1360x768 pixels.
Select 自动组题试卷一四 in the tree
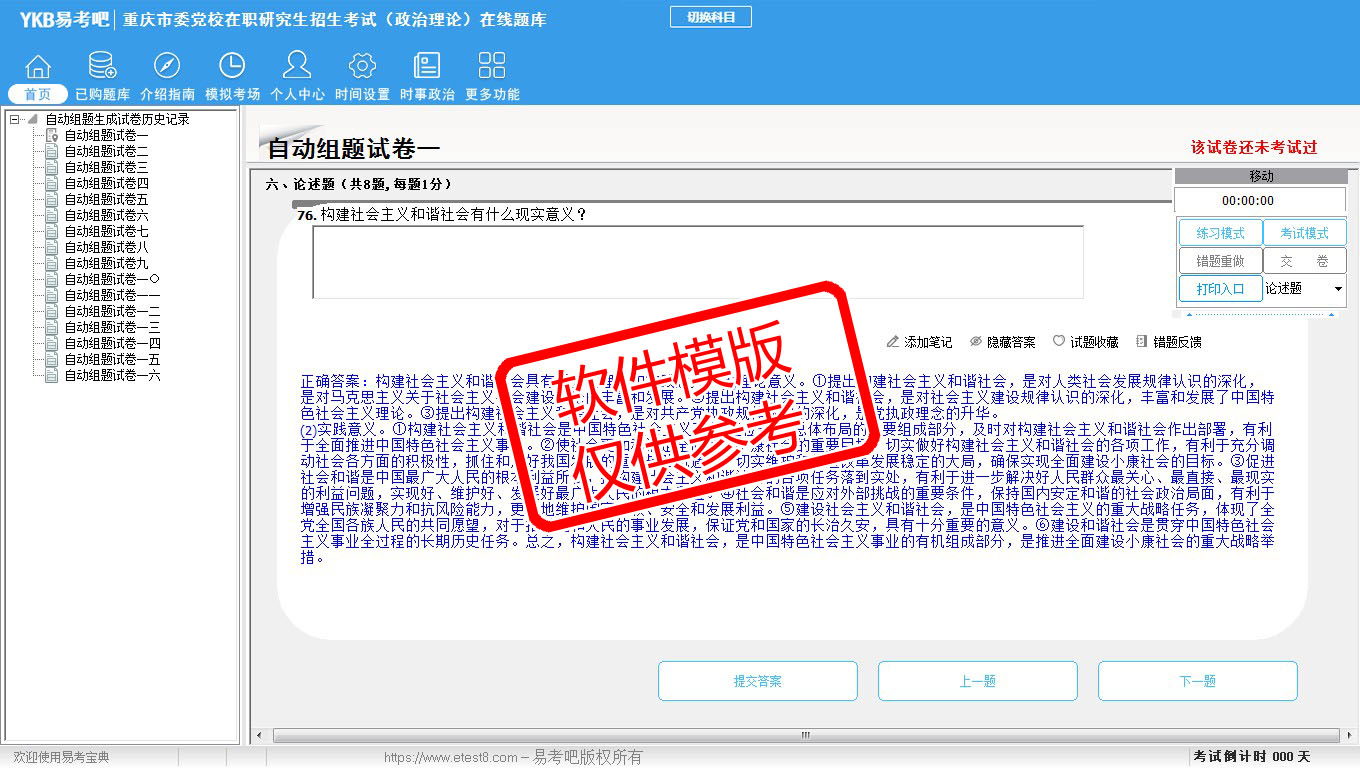coord(112,343)
